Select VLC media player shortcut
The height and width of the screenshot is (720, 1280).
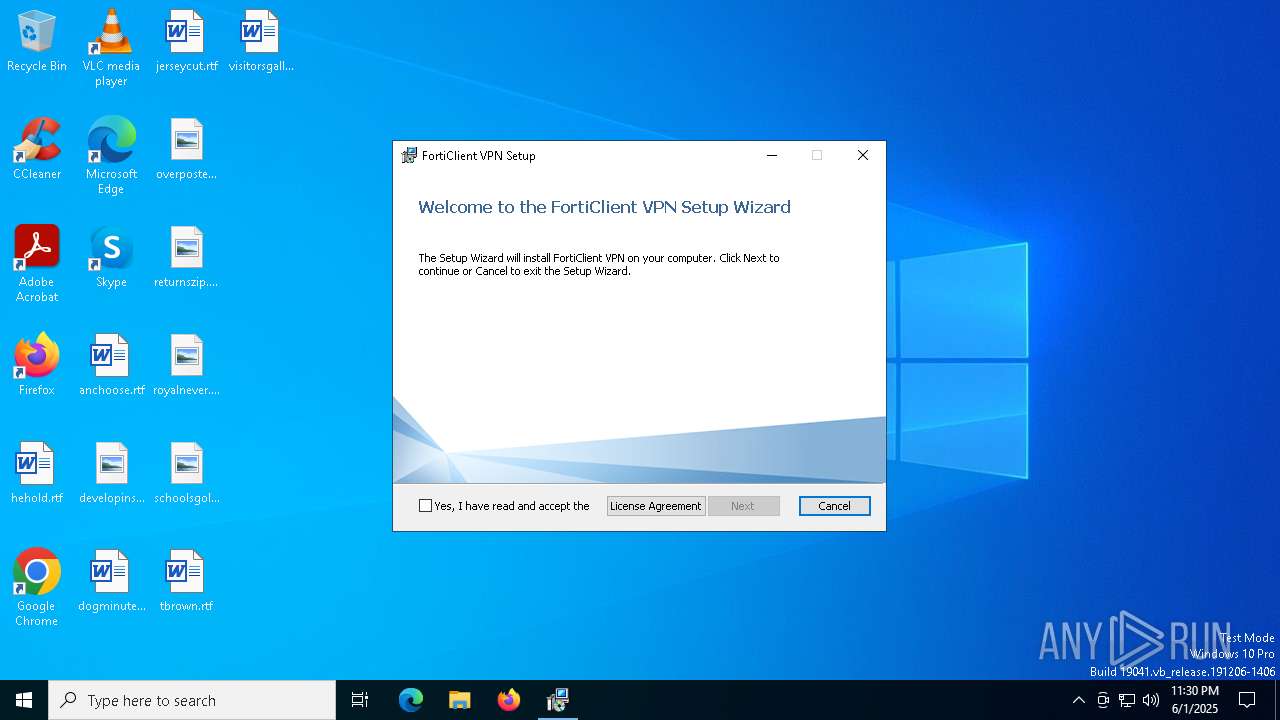111,48
